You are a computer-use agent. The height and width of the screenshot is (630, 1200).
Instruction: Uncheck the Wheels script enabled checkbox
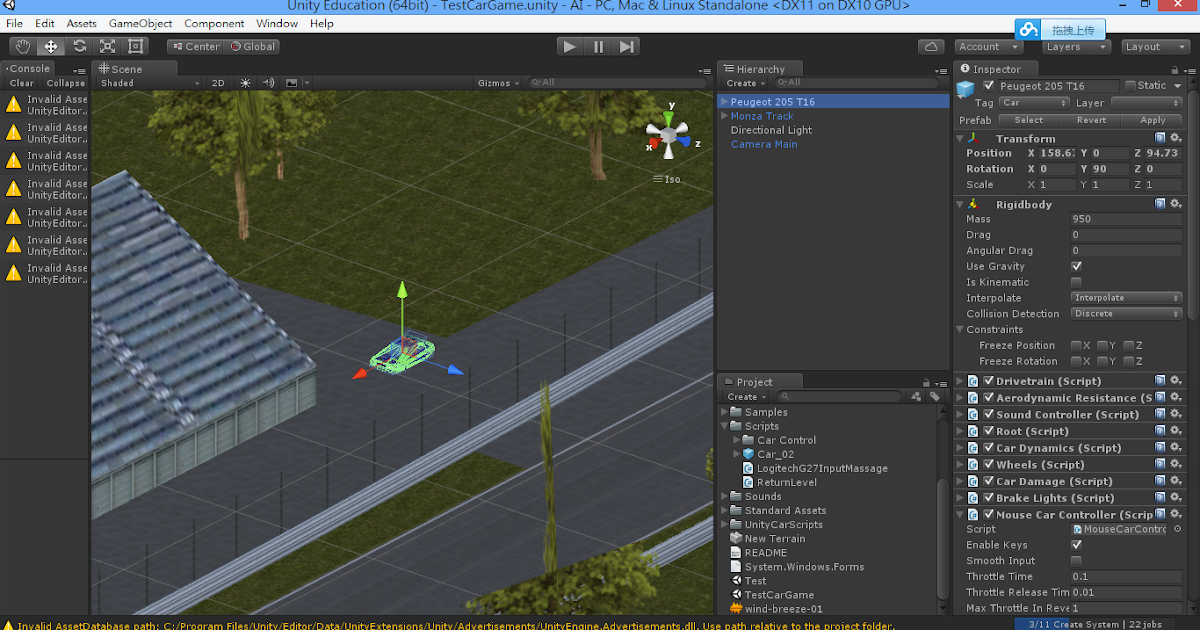988,464
